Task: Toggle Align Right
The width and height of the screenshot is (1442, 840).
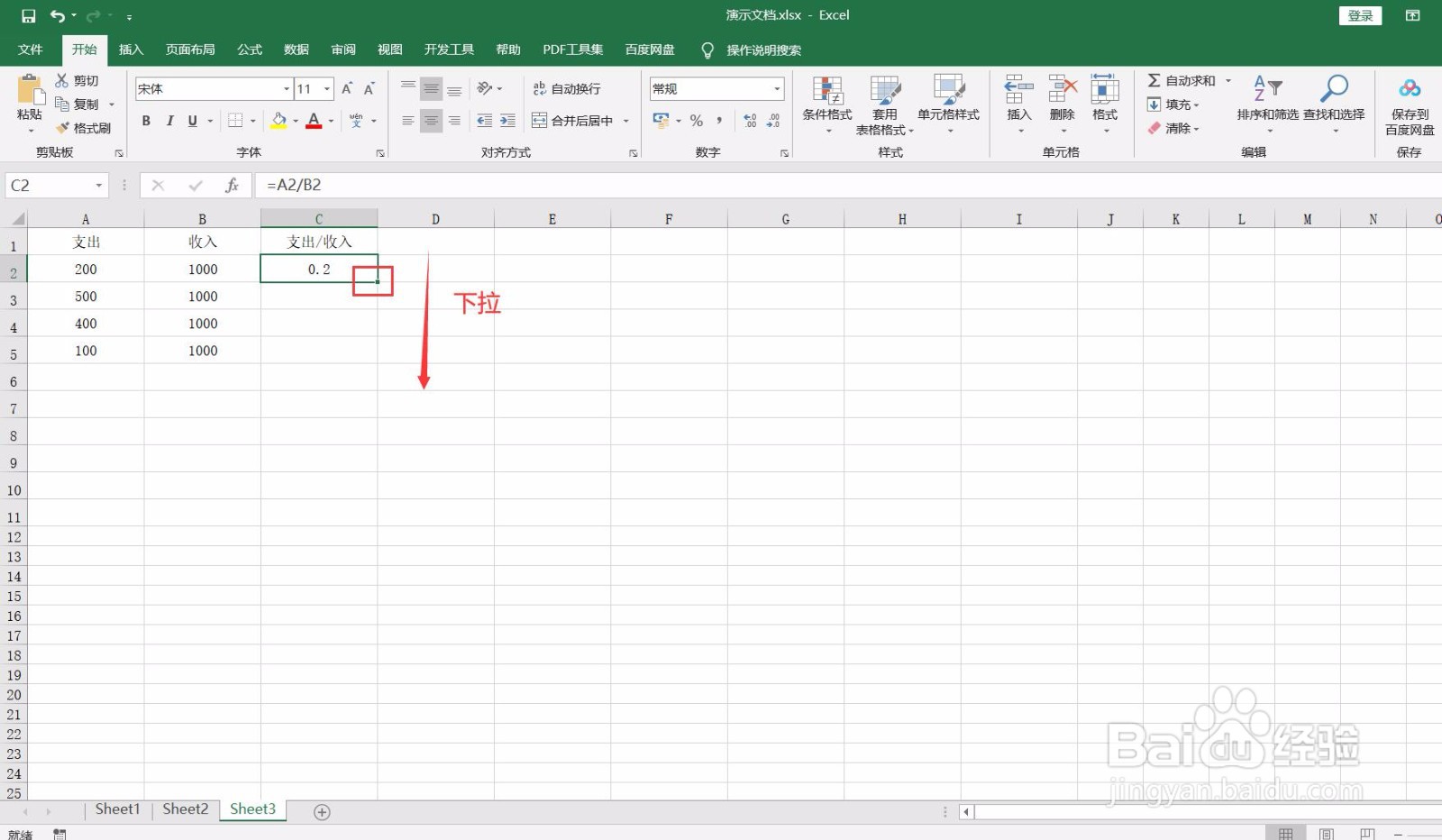Action: [454, 121]
